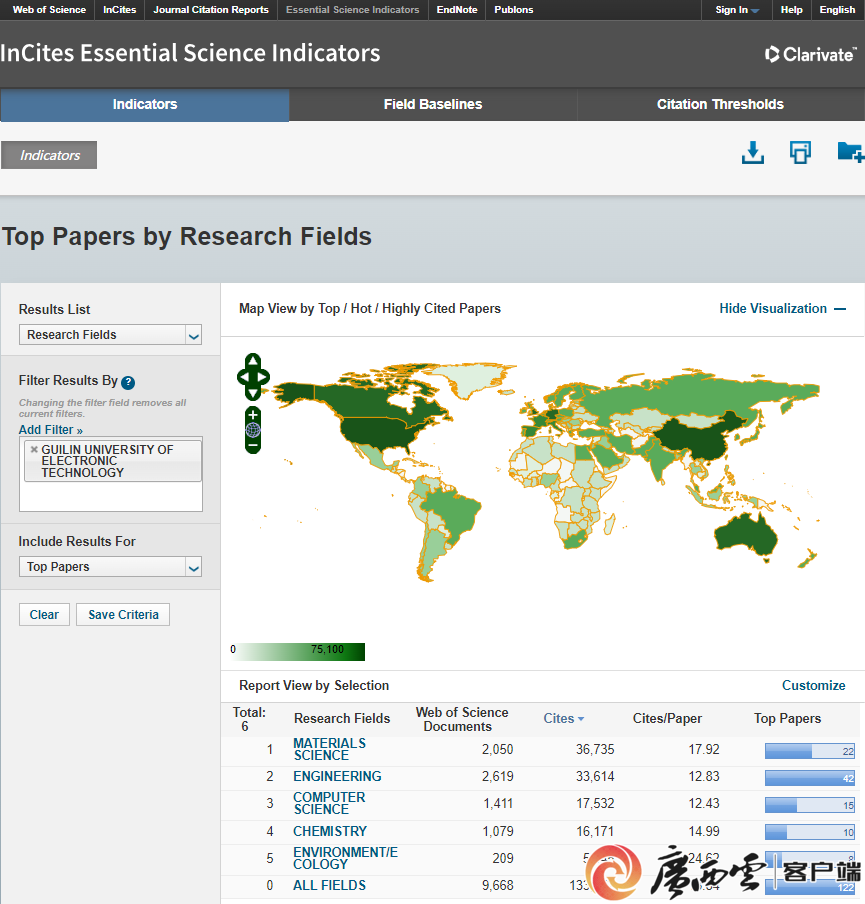Remove the Guilin University filter

pos(34,449)
